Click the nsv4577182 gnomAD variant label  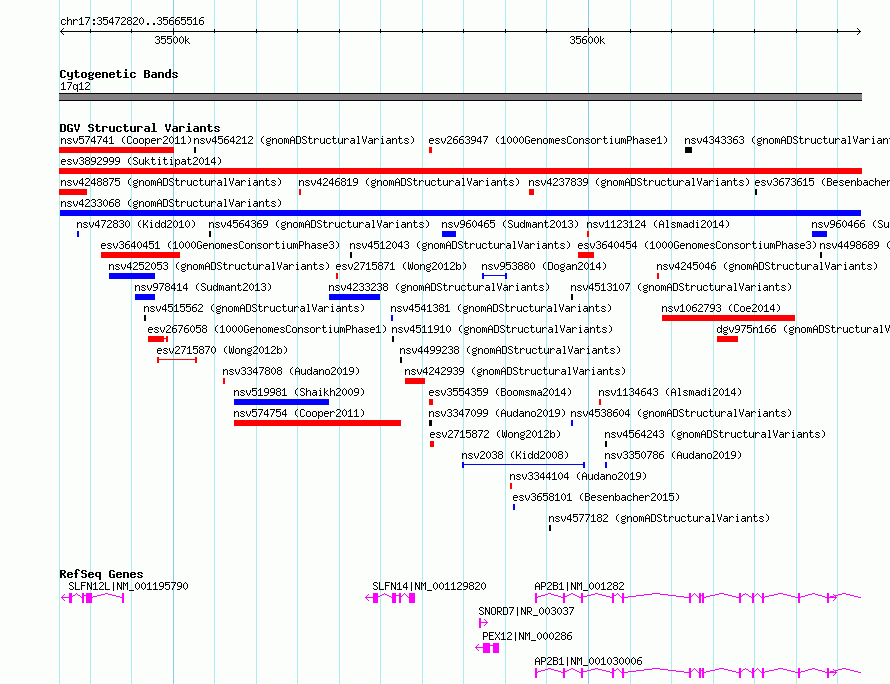[x=659, y=518]
